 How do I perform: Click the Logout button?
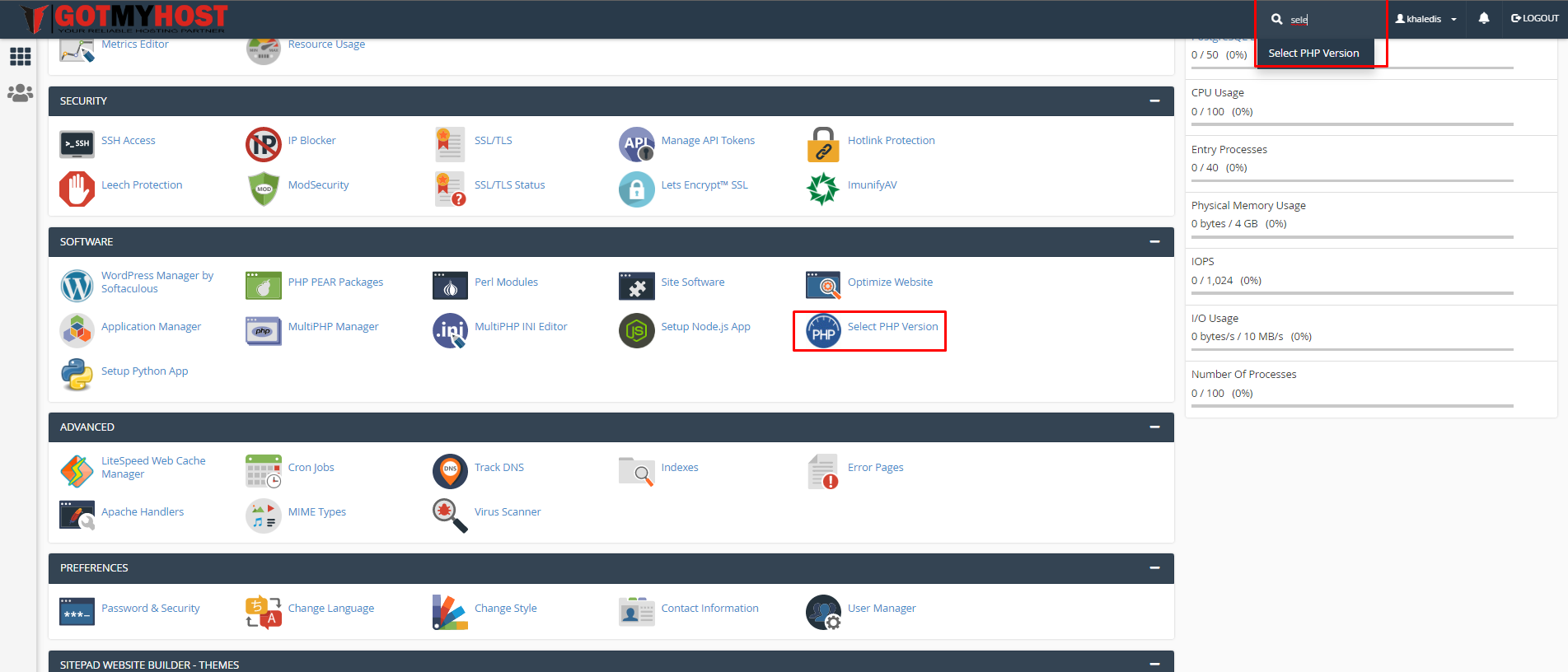point(1534,18)
